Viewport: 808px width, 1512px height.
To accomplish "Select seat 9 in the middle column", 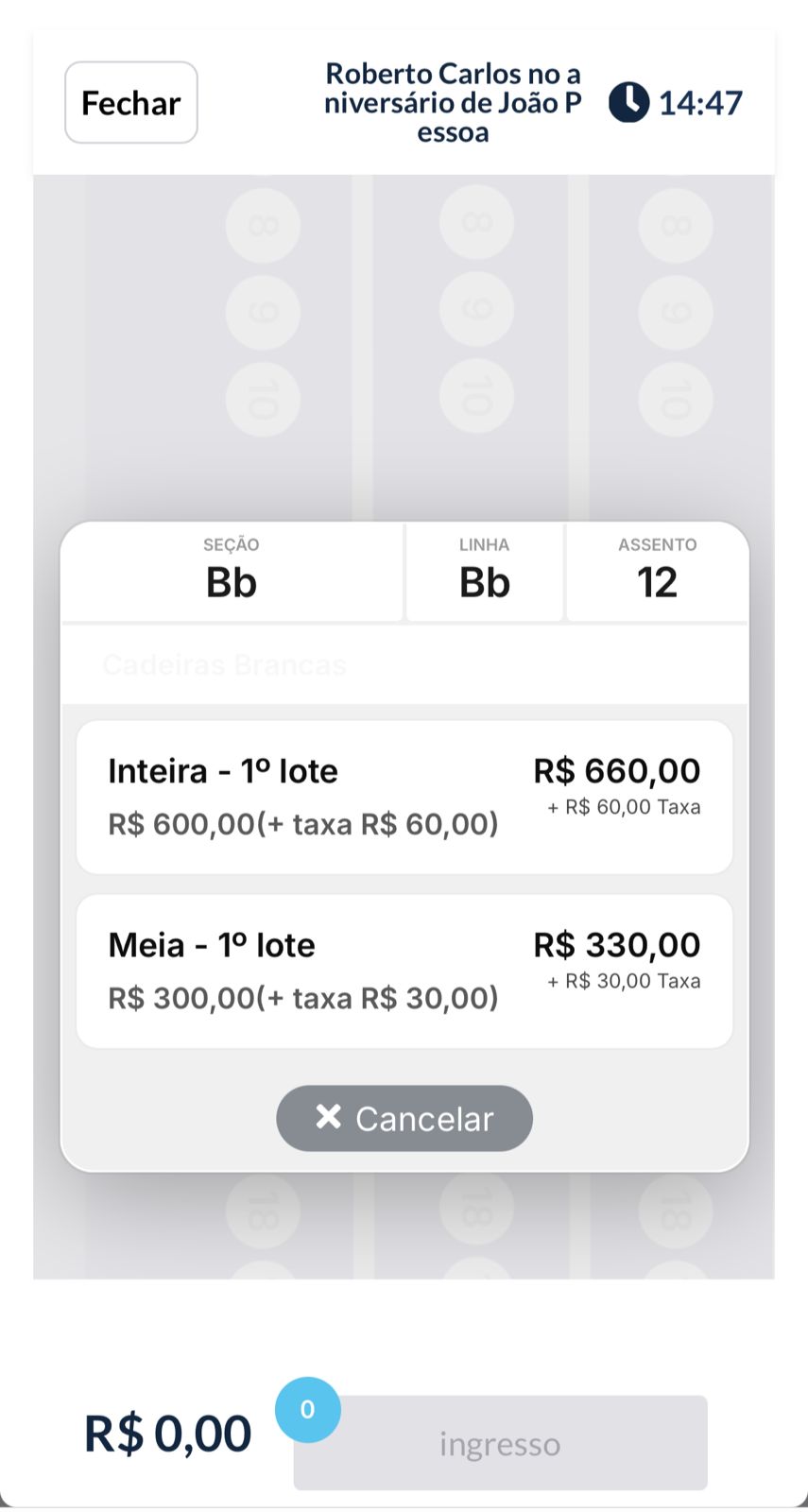I will pyautogui.click(x=477, y=310).
